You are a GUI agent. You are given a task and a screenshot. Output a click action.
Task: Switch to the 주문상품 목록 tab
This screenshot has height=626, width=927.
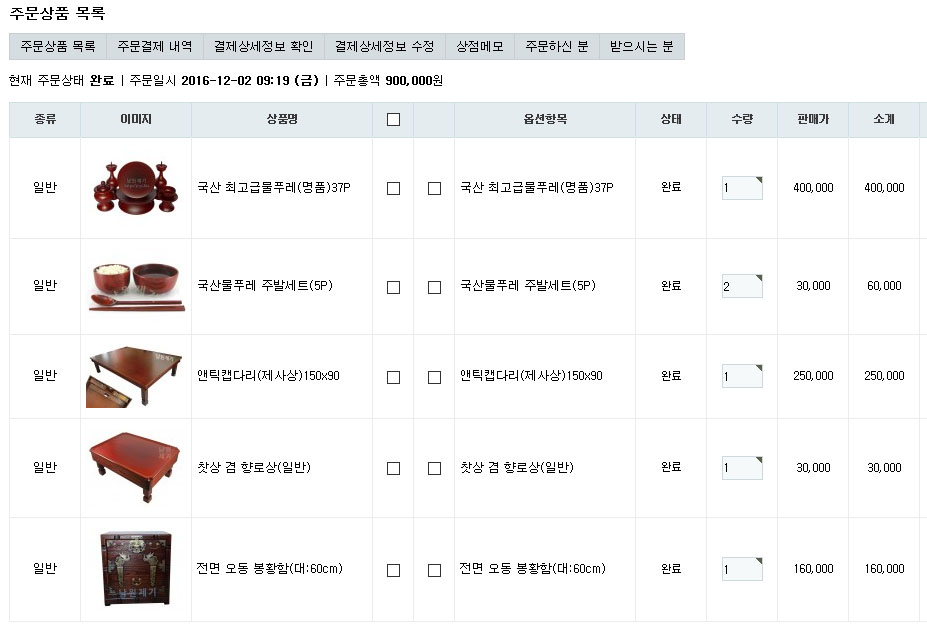click(x=58, y=47)
